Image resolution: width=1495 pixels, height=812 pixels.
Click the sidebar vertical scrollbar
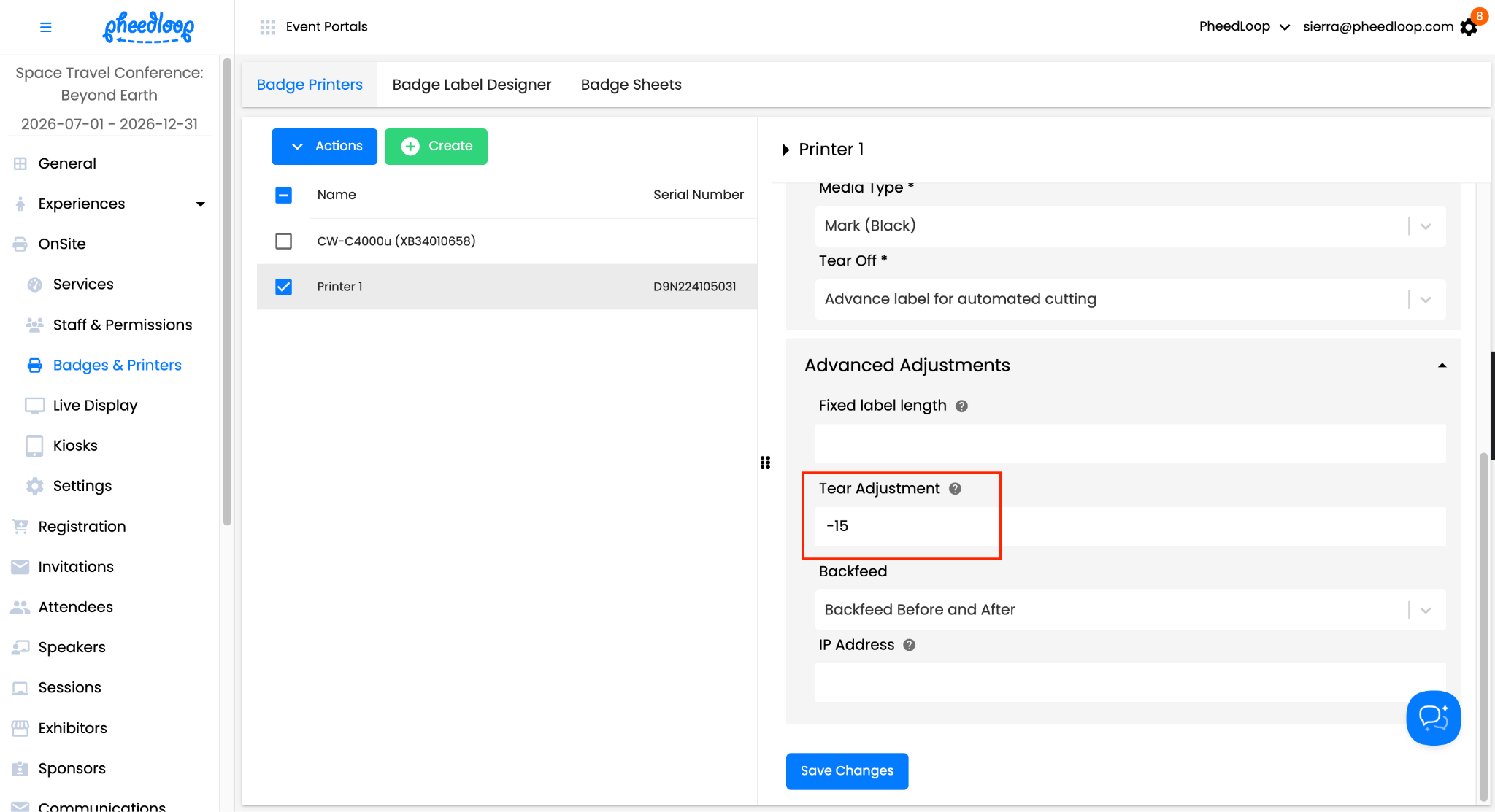227,292
